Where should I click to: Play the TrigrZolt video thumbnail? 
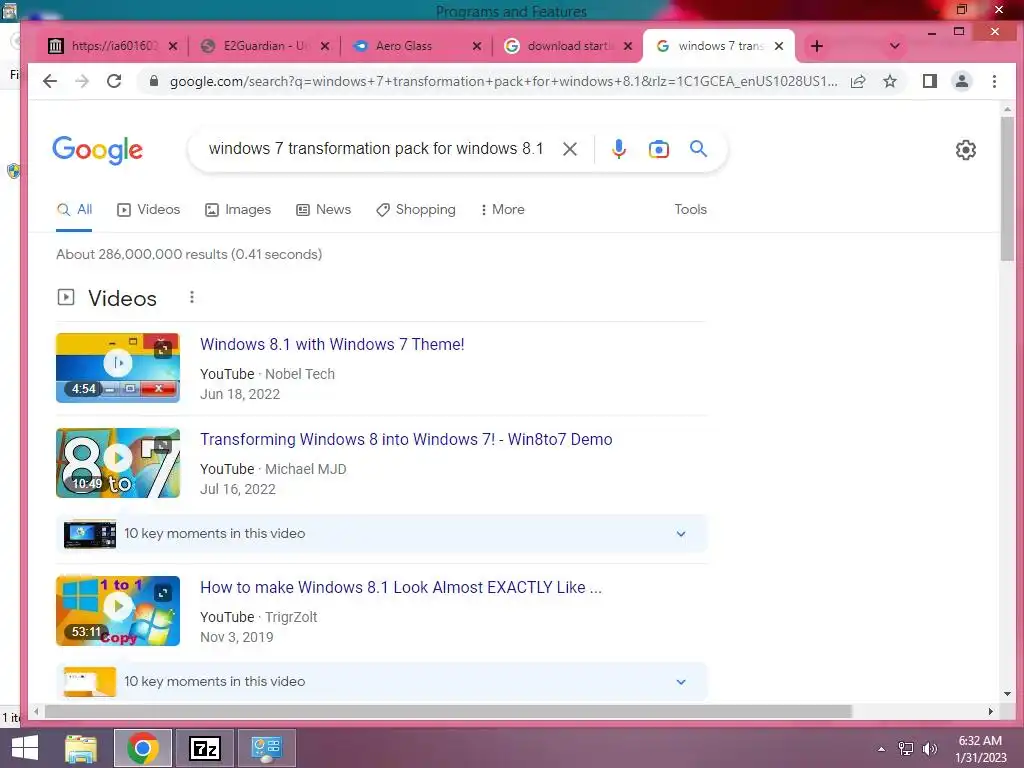click(118, 611)
